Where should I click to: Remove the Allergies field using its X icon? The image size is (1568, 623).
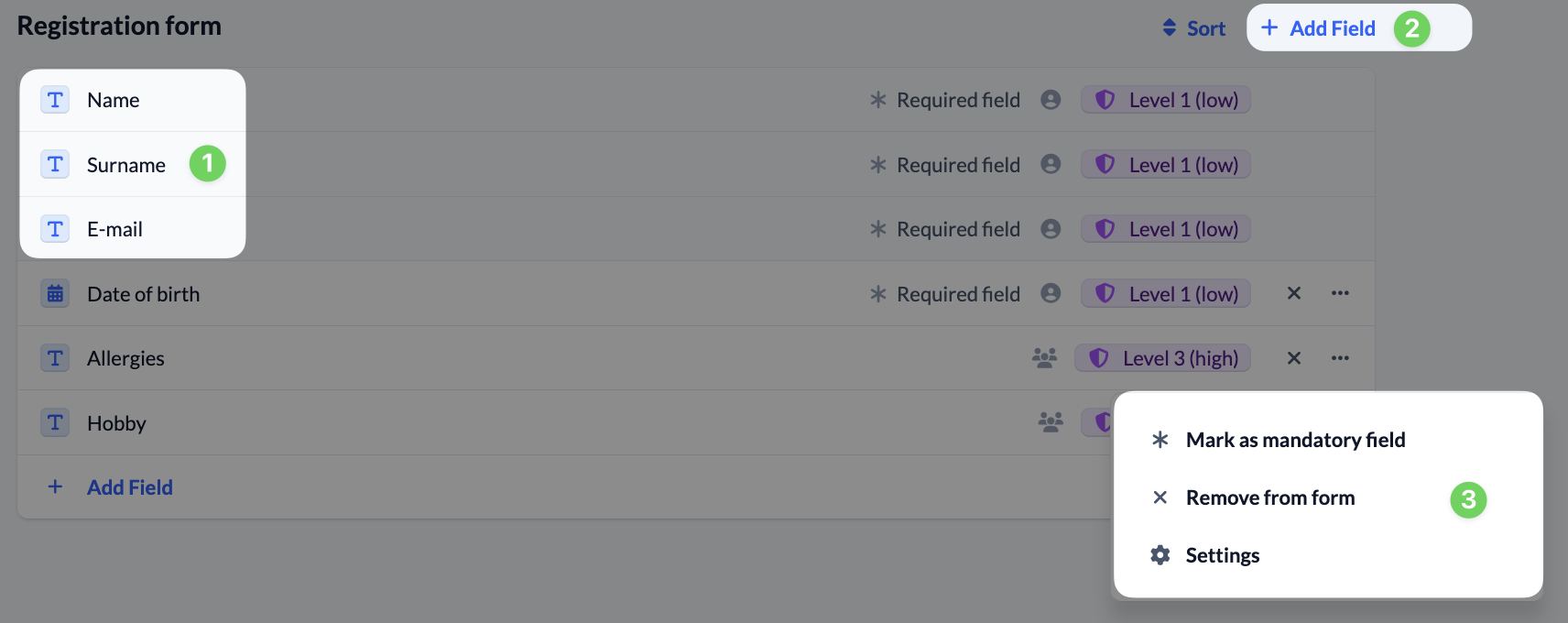(x=1293, y=358)
